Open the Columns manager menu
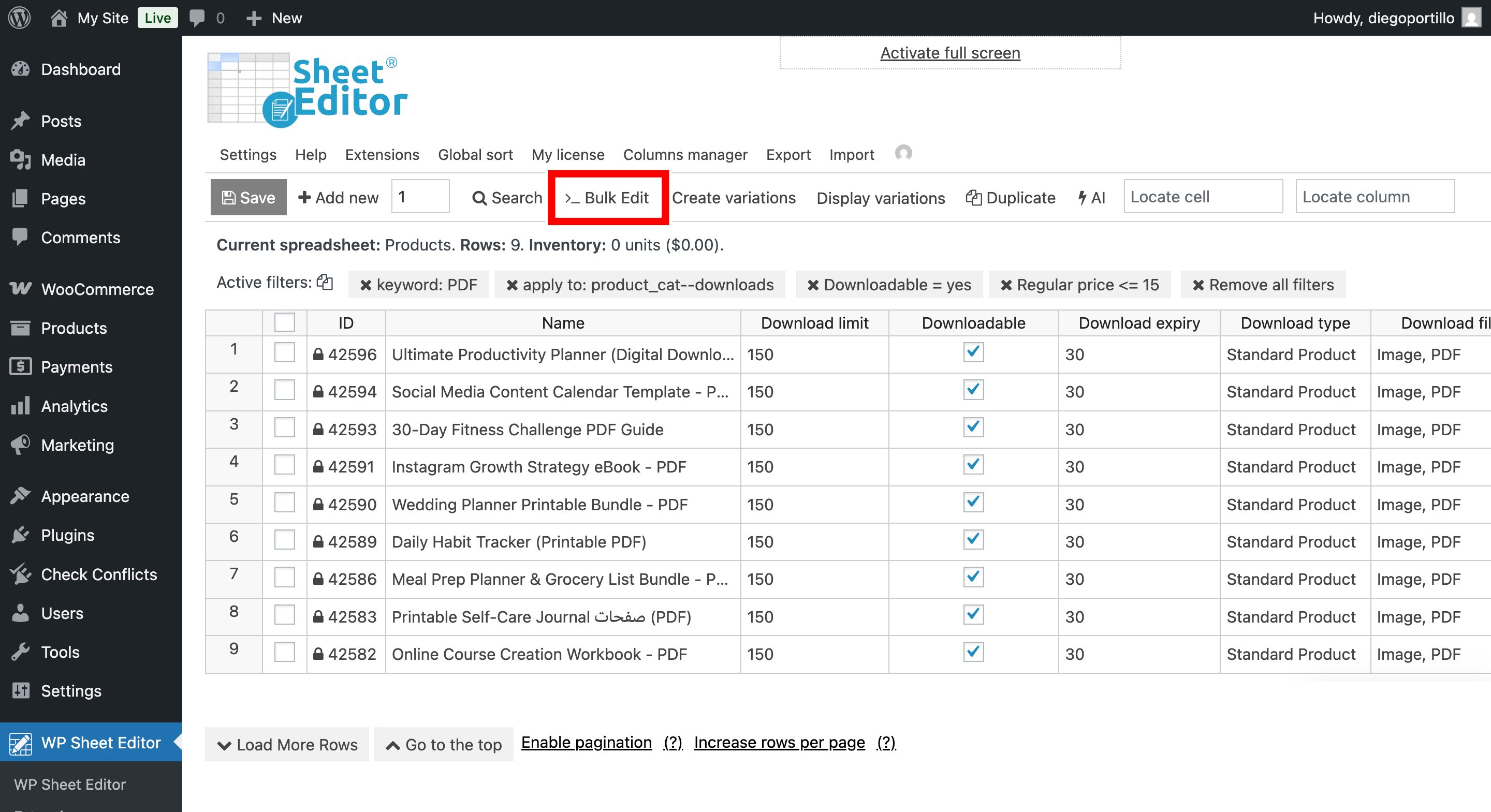This screenshot has width=1491, height=812. pos(685,155)
